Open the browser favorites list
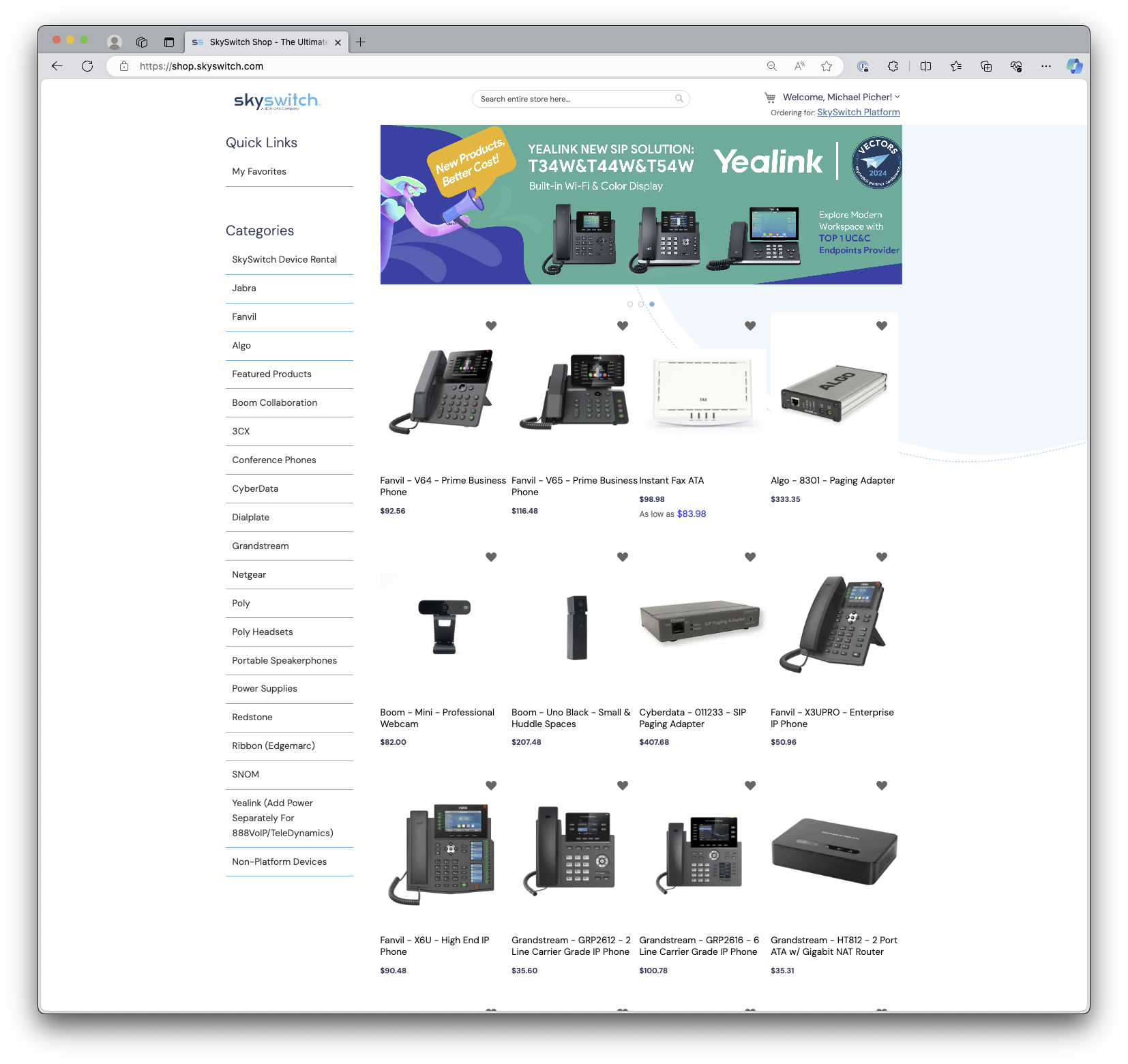 pos(956,66)
